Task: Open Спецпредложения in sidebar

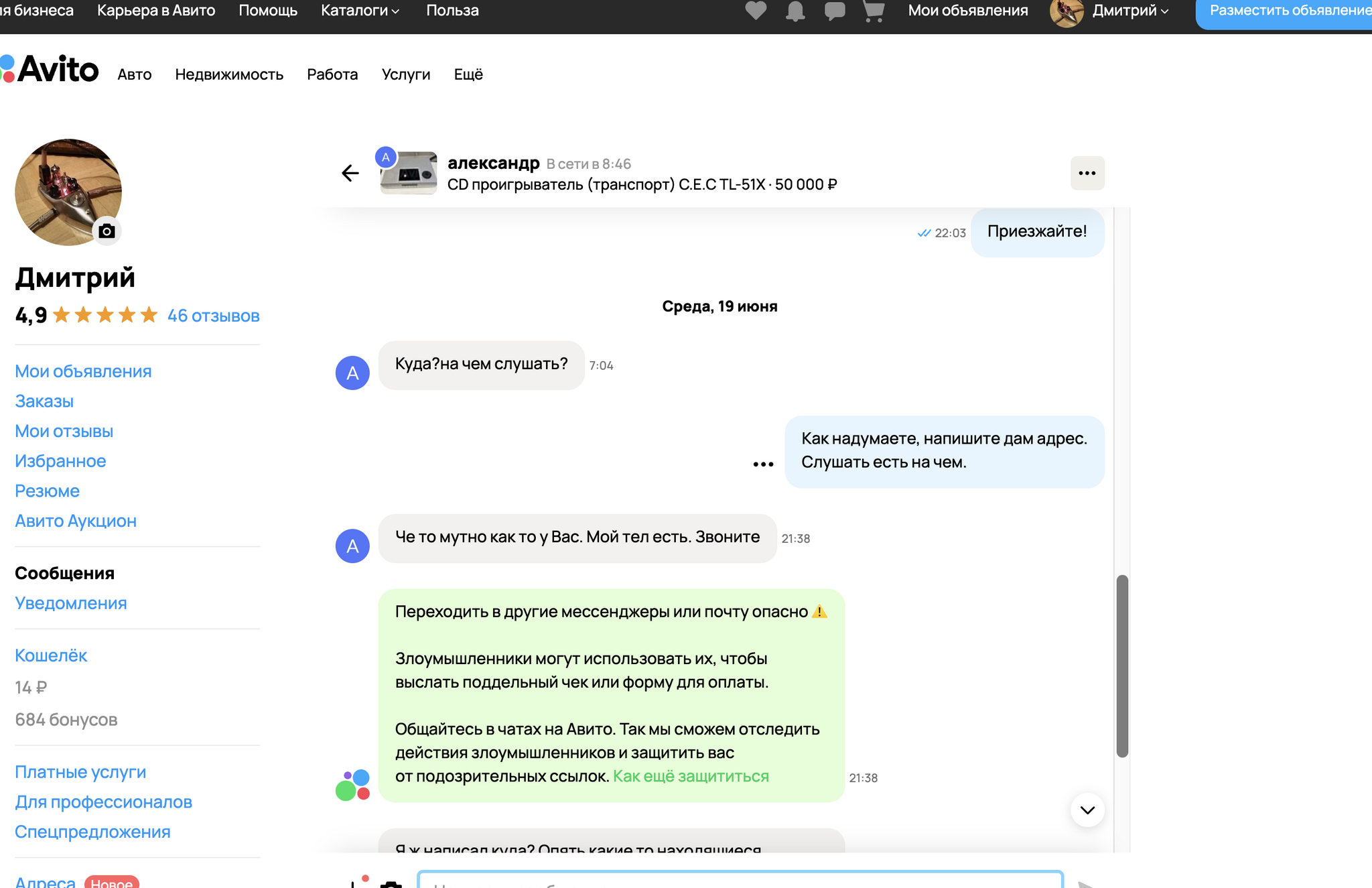Action: [x=92, y=832]
